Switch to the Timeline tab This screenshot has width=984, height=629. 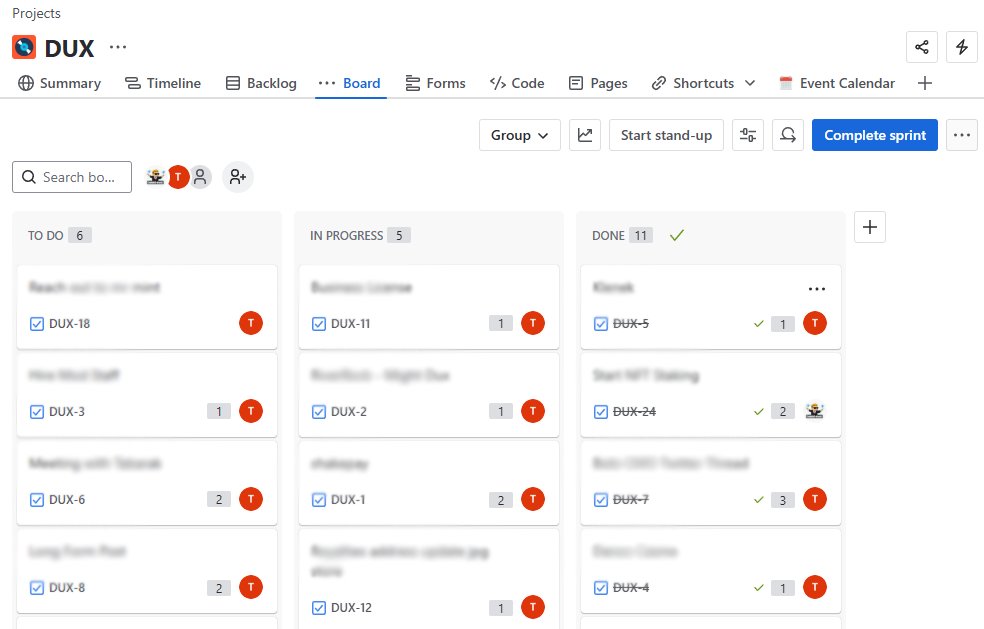[163, 83]
